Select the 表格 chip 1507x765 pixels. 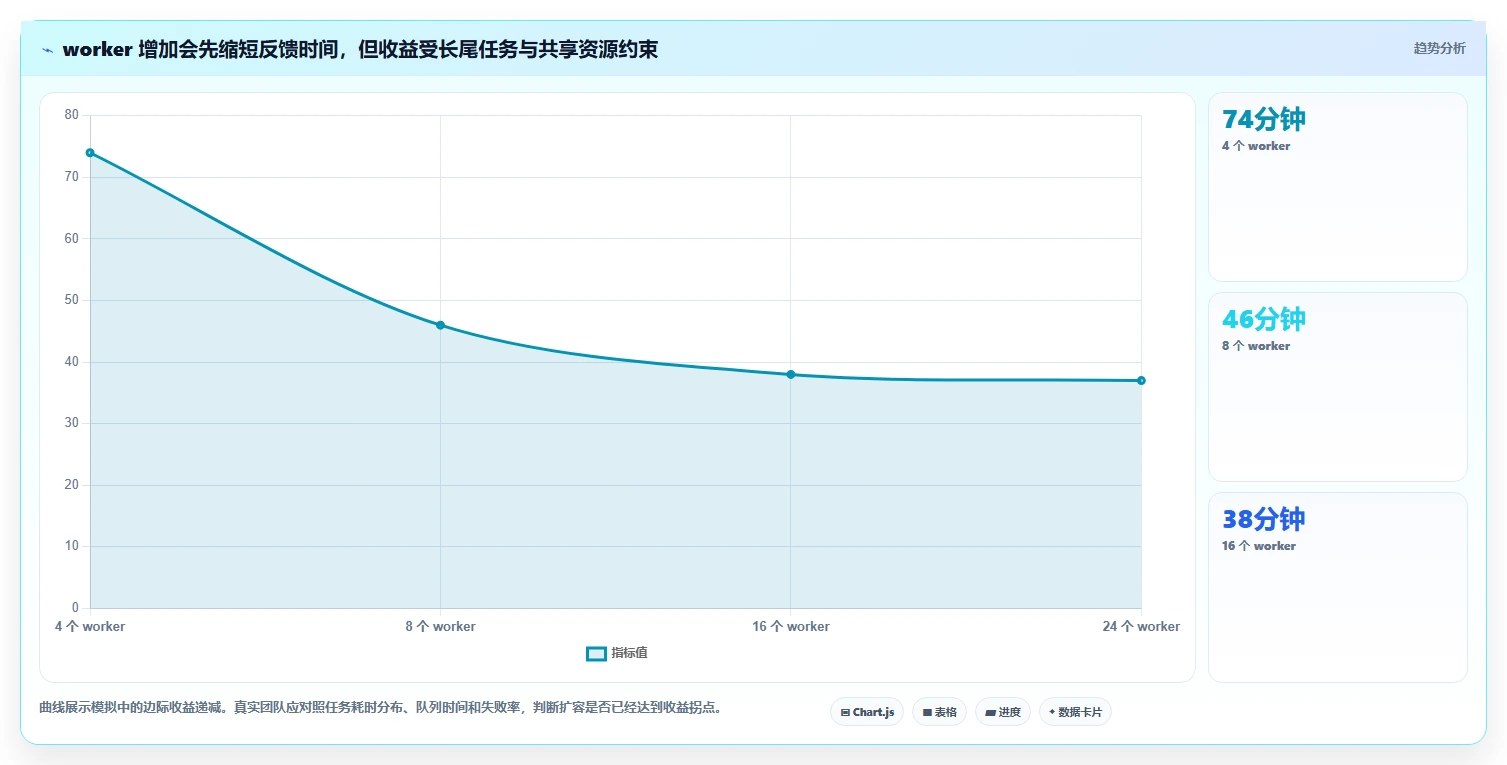click(939, 712)
